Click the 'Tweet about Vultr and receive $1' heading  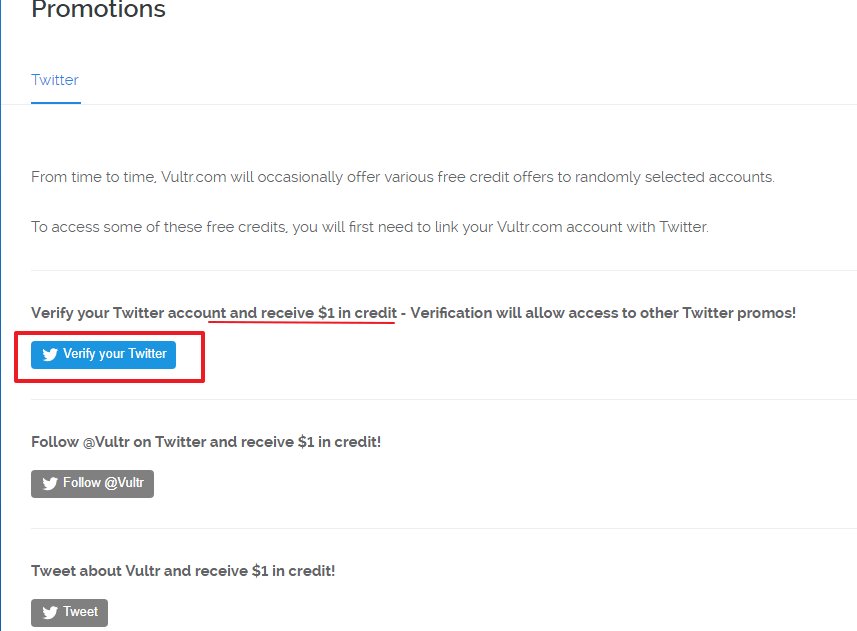[183, 571]
